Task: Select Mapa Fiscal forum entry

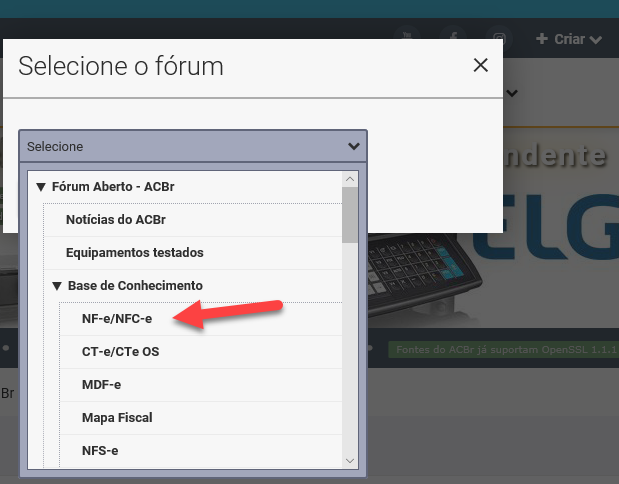Action: pyautogui.click(x=201, y=418)
